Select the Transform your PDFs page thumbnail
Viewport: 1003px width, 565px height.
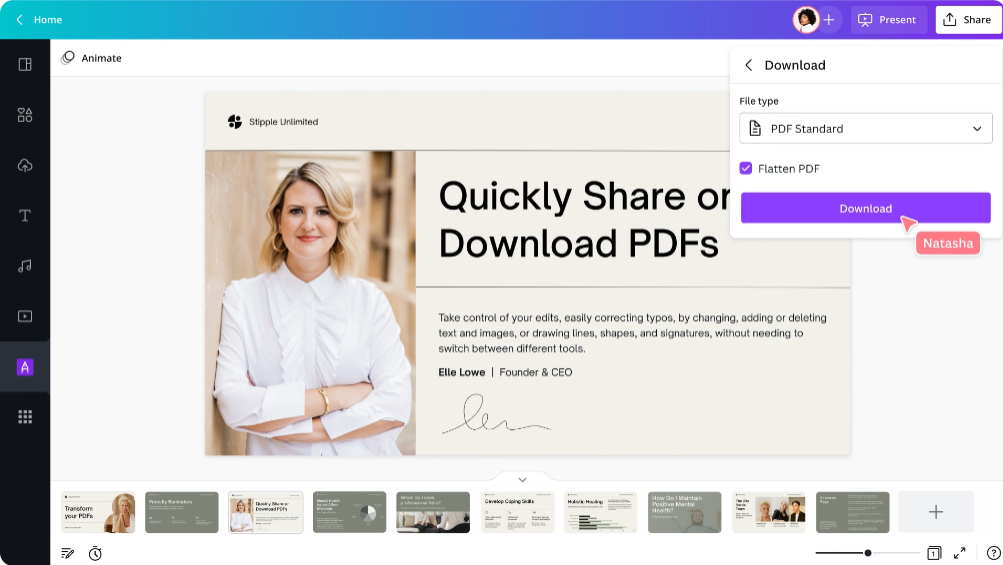(98, 512)
